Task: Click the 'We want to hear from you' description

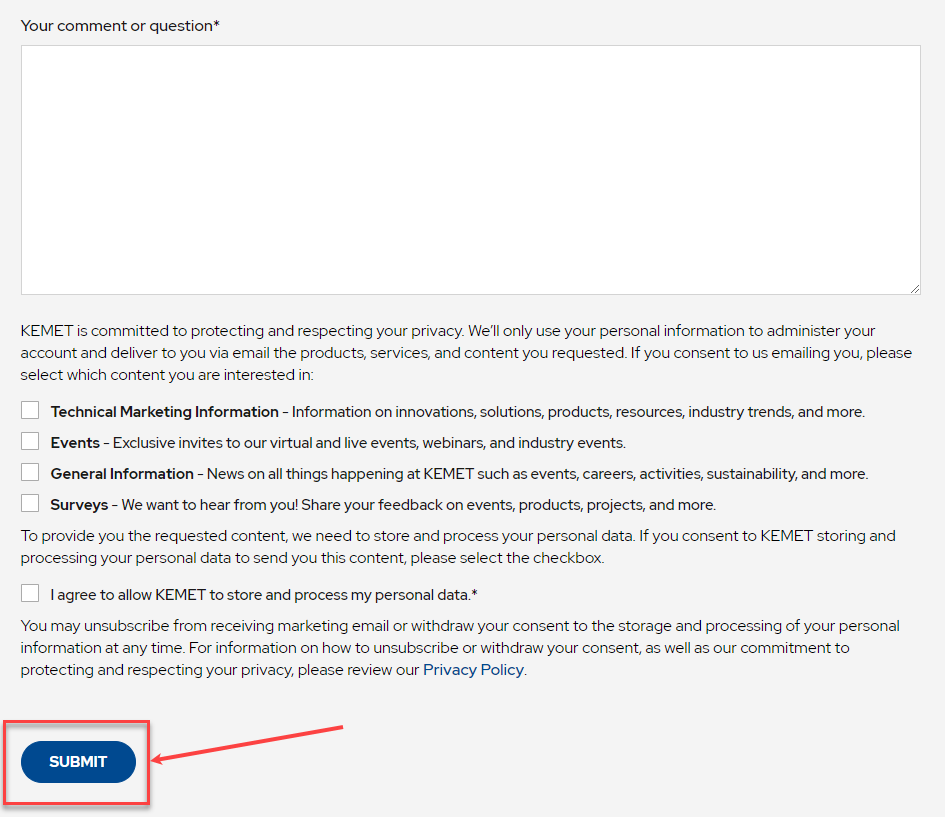Action: click(419, 505)
